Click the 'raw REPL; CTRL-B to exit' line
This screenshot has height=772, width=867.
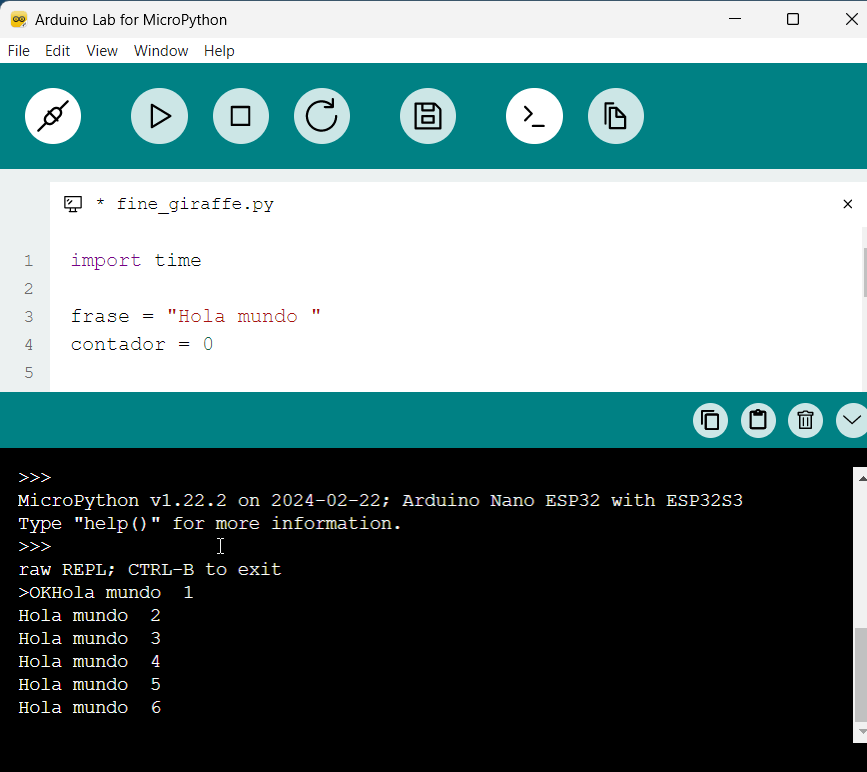click(x=150, y=570)
